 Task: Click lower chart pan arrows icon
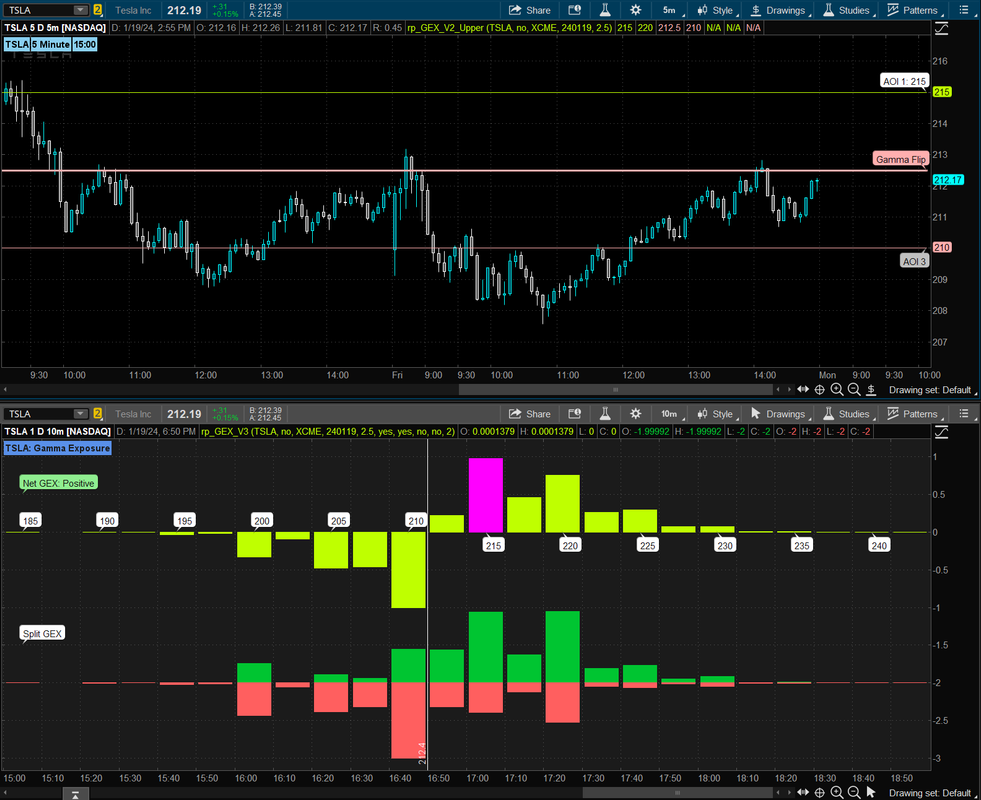803,792
